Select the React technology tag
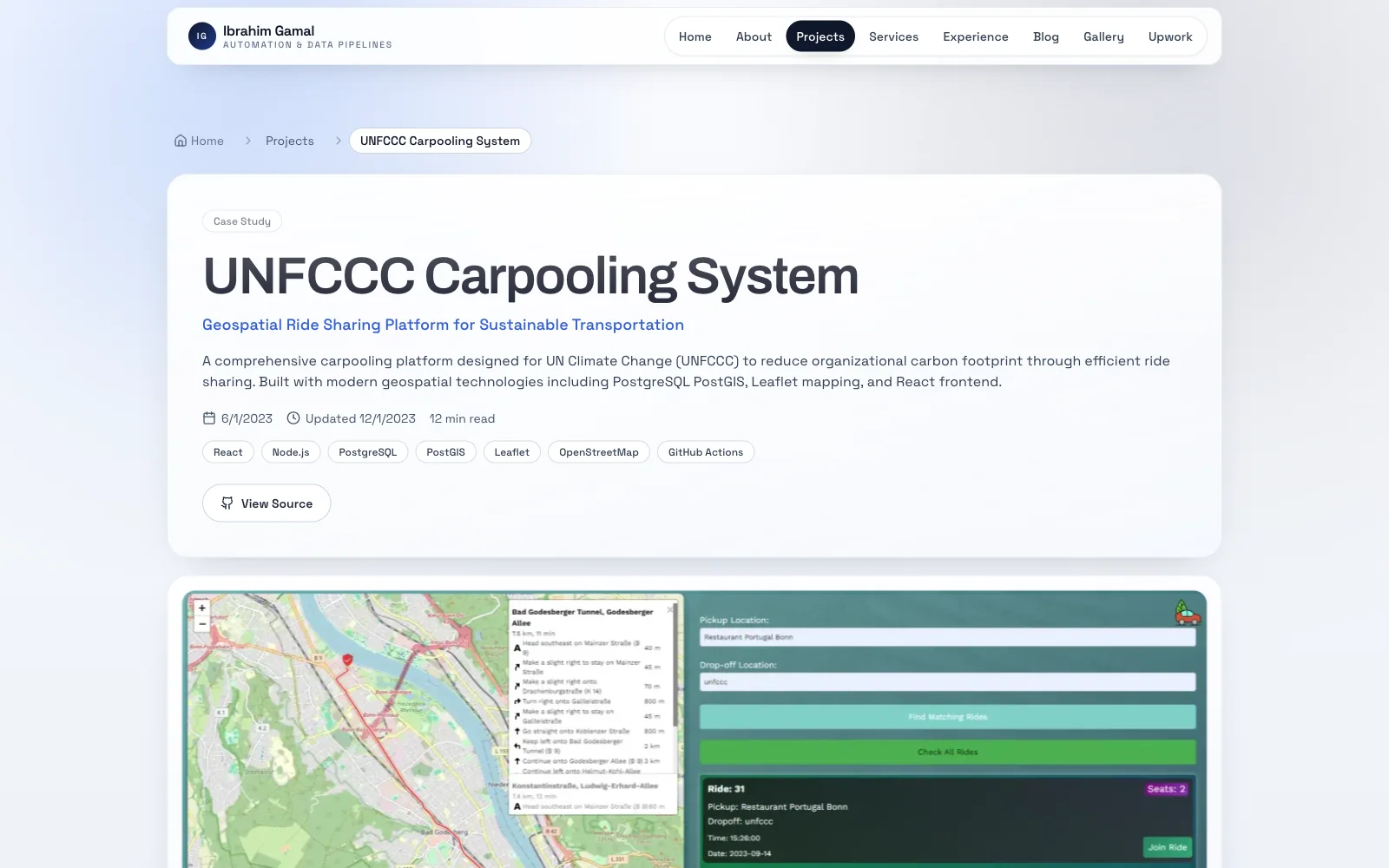1389x868 pixels. coord(227,451)
